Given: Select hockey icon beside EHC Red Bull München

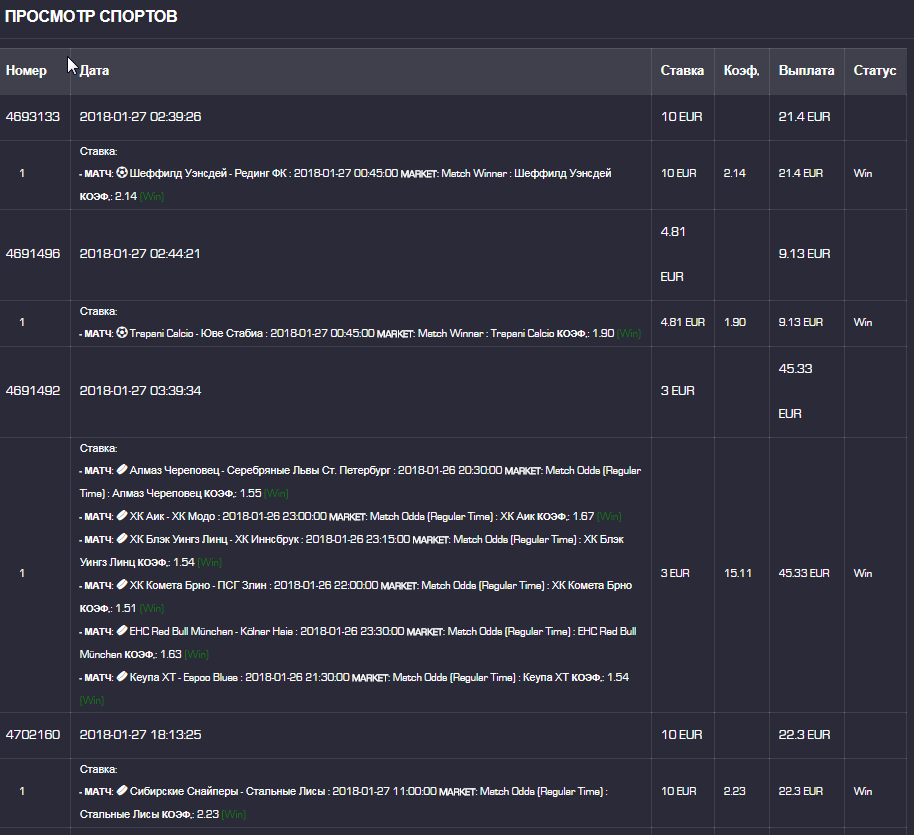Looking at the screenshot, I should (x=122, y=631).
